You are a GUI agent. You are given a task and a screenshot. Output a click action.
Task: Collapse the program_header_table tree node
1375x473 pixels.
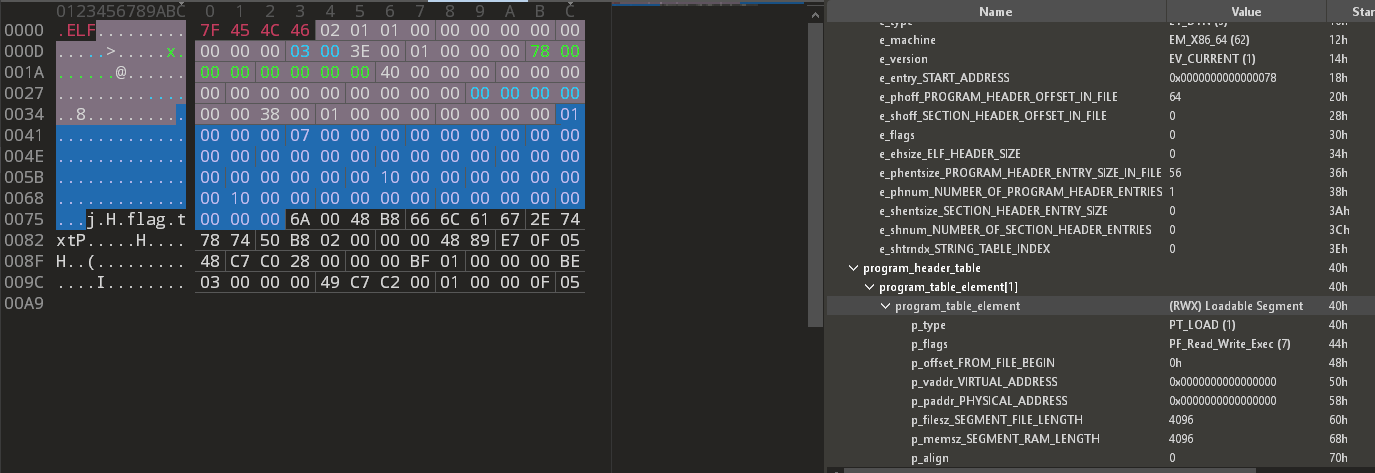853,268
